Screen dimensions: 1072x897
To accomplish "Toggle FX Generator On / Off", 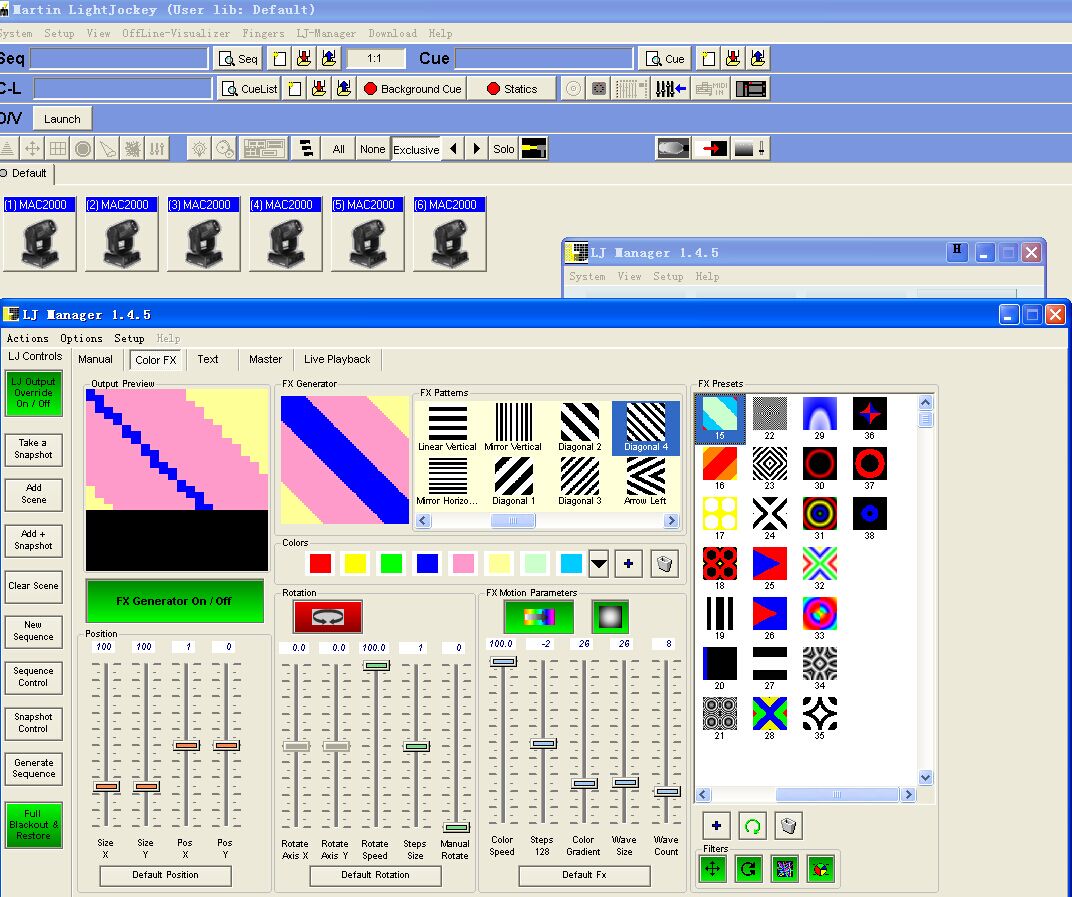I will pyautogui.click(x=174, y=601).
